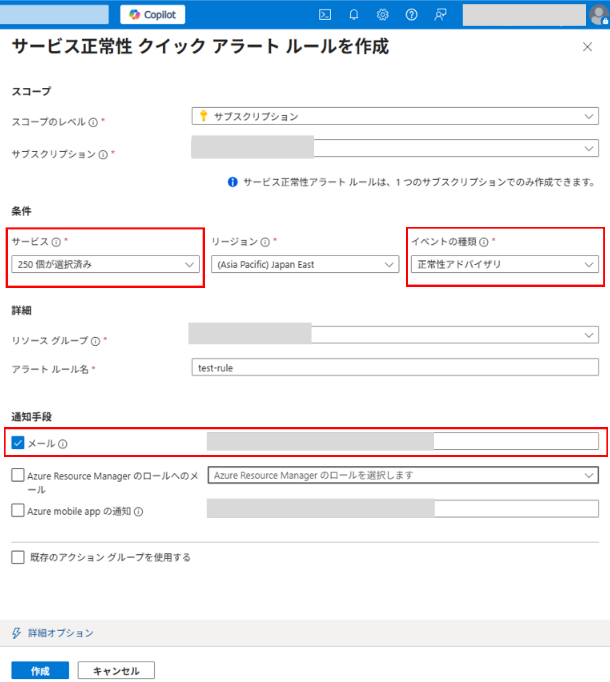Check Azure mobile app の通知 checkbox
Image resolution: width=610 pixels, height=682 pixels.
pos(18,510)
